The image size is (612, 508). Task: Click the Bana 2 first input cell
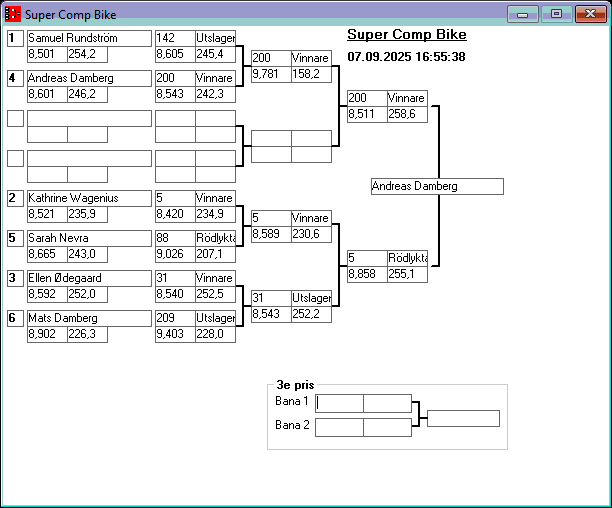(340, 427)
